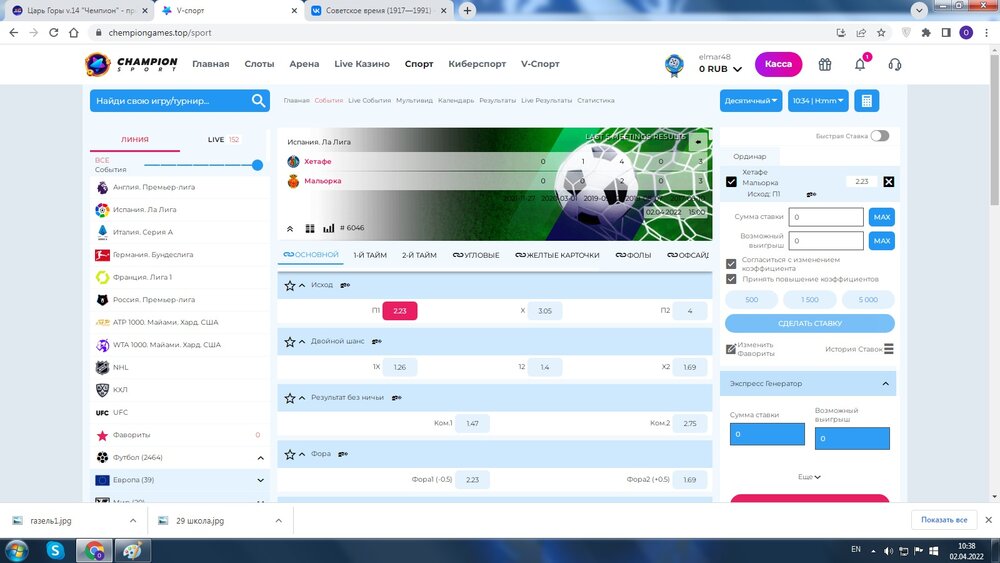The height and width of the screenshot is (563, 1000).
Task: Click Экспресс Генератор Сумма ставки field
Action: click(767, 434)
